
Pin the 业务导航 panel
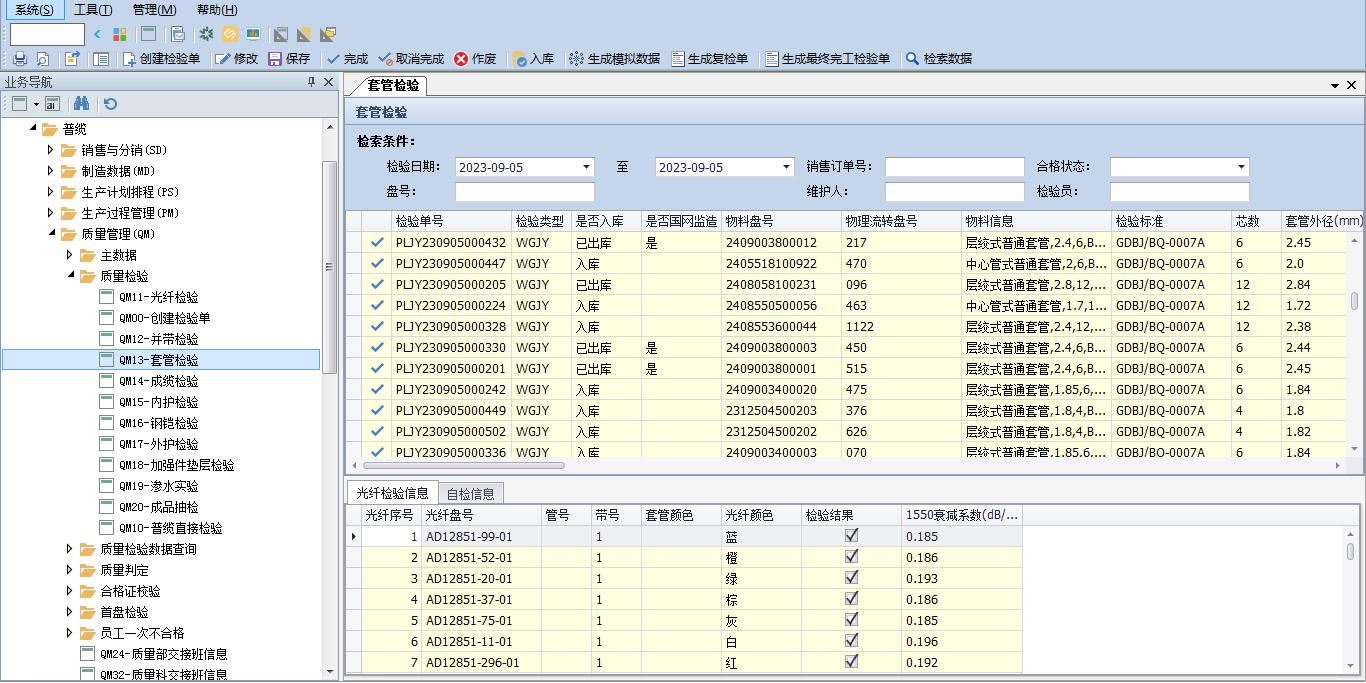coord(311,82)
